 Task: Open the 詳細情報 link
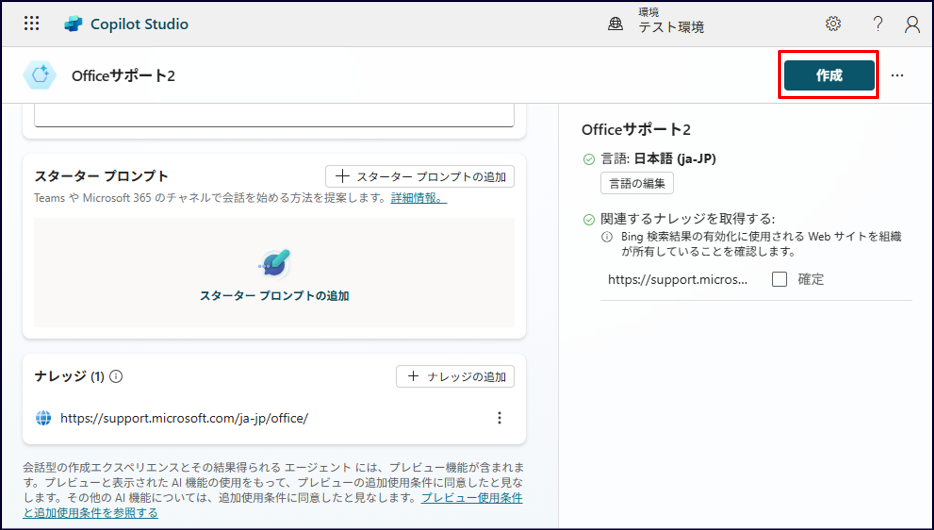[419, 198]
